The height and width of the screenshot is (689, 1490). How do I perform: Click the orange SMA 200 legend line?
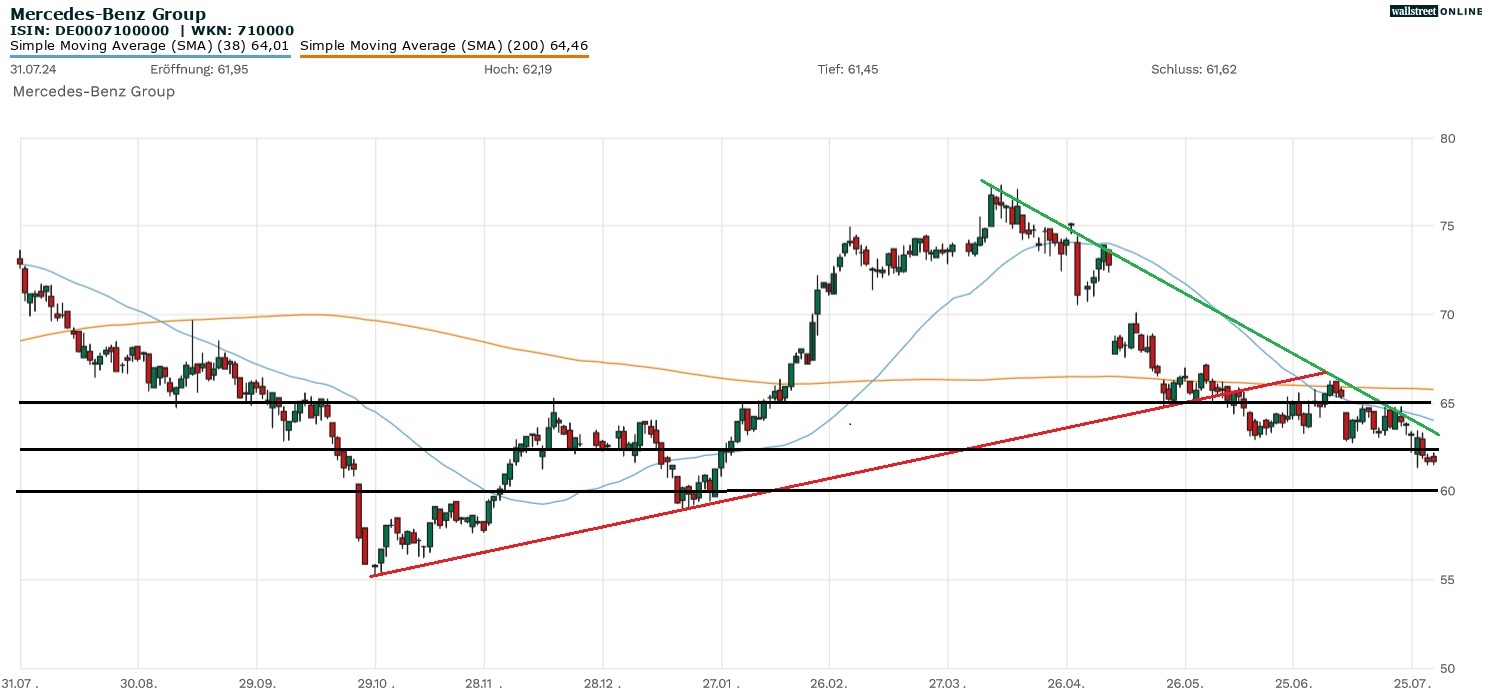443,56
